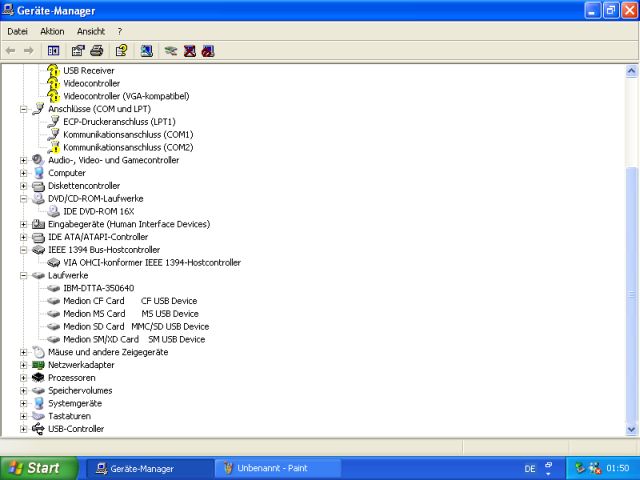Collapse the Laufwerke node
This screenshot has height=480, width=640.
(x=24, y=276)
